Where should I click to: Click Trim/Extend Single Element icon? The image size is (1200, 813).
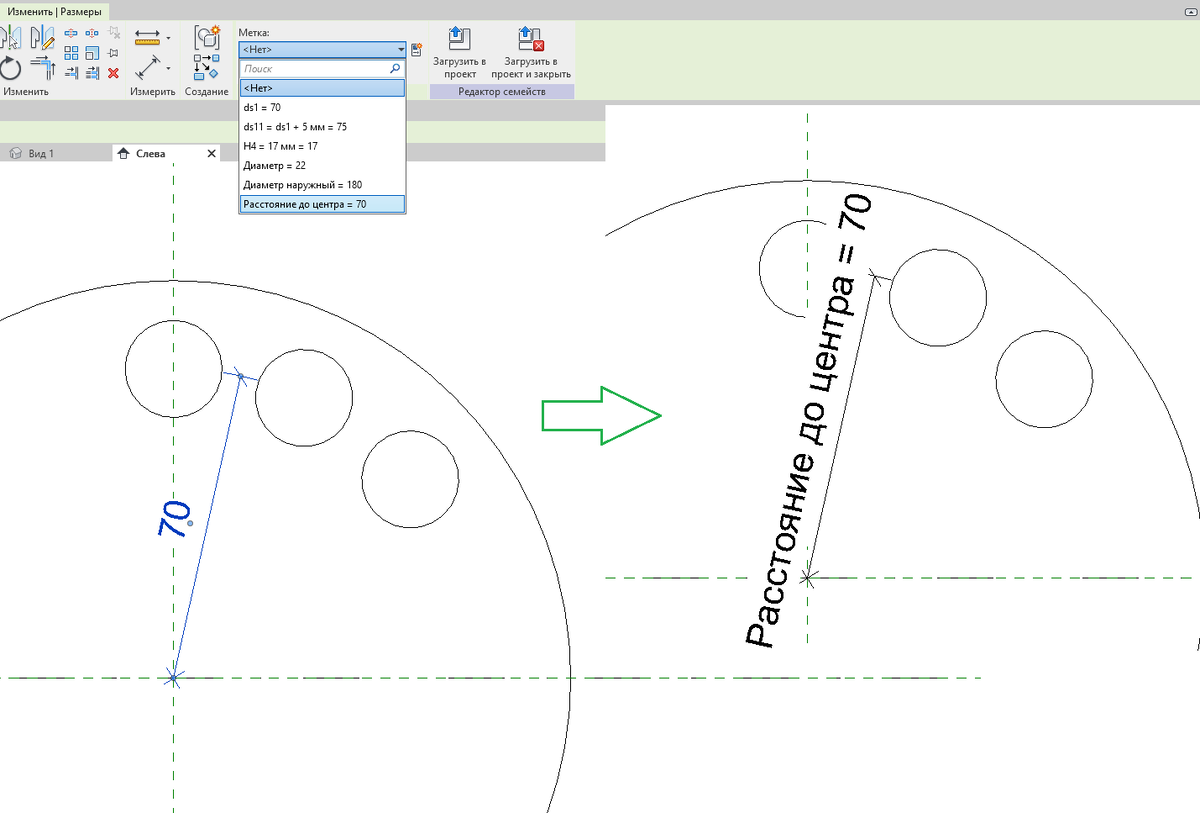(71, 73)
